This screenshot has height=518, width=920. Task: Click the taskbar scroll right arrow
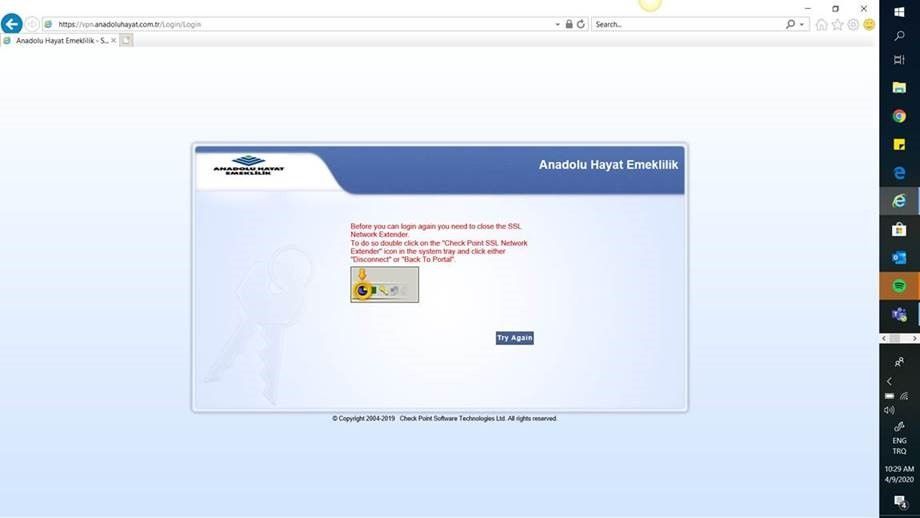pyautogui.click(x=915, y=338)
